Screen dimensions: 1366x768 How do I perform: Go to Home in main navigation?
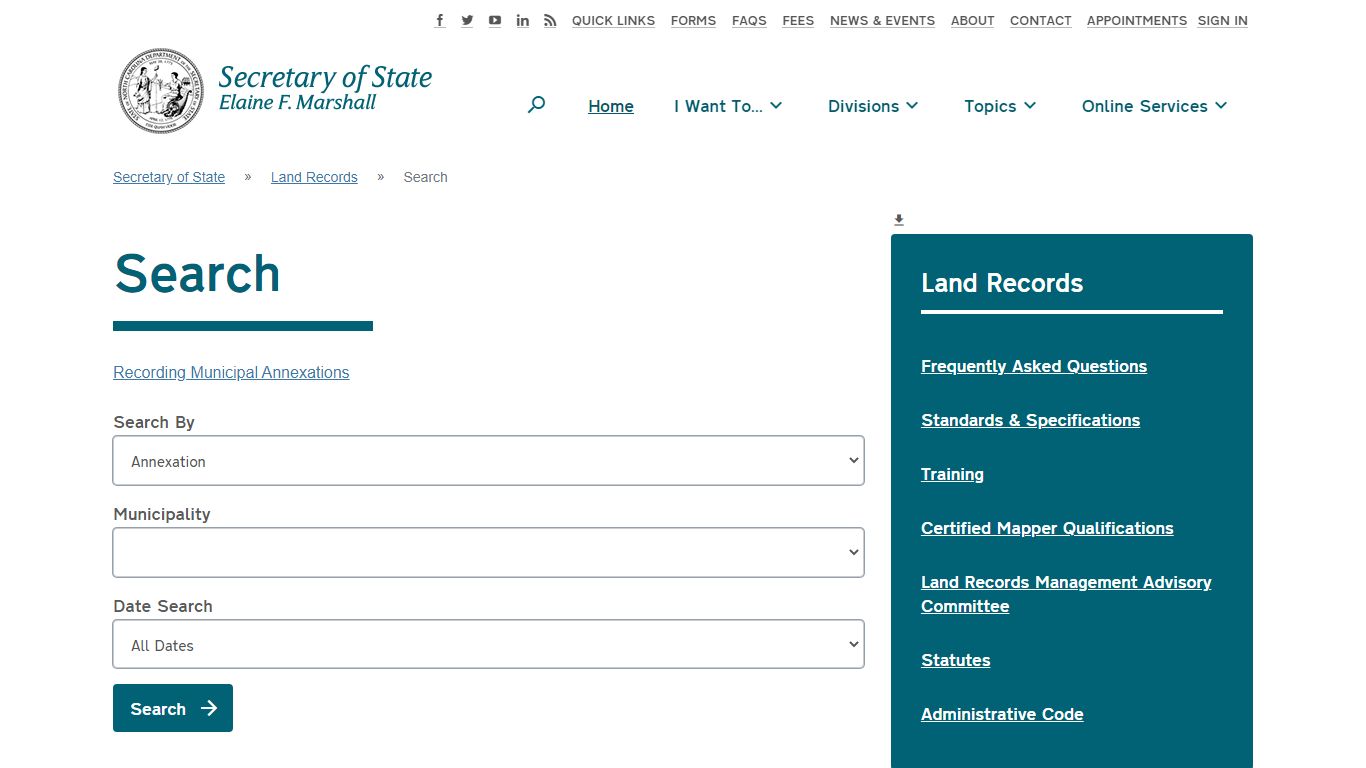[611, 106]
